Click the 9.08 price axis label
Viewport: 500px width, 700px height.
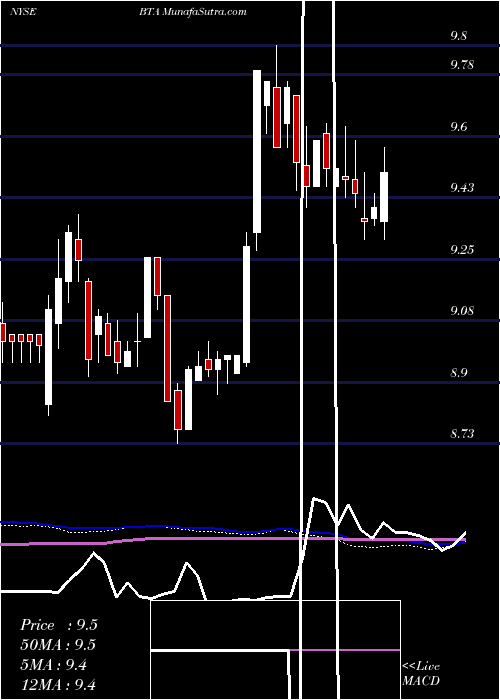[462, 311]
